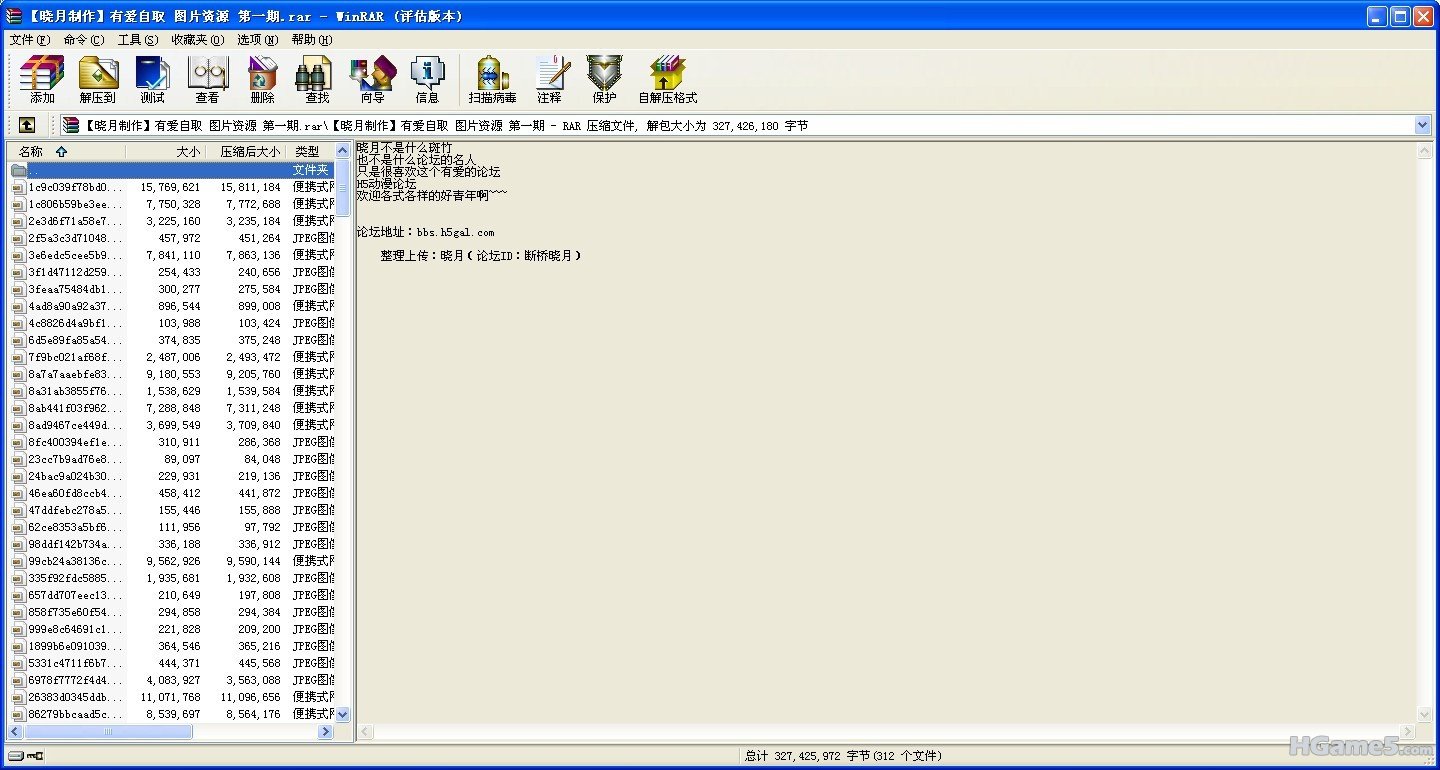Run the 测试 (Test) archive tool
1440x770 pixels.
[152, 80]
